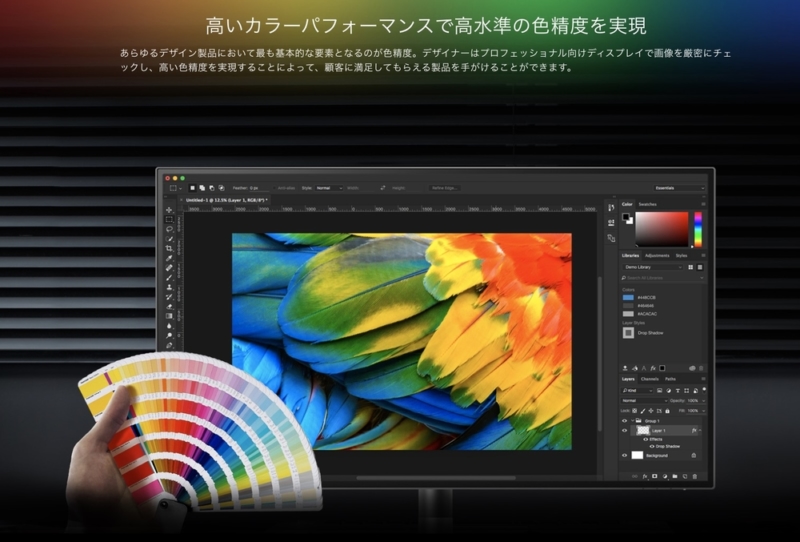Open the Kind filter dropdown
800x542 pixels.
tap(637, 390)
